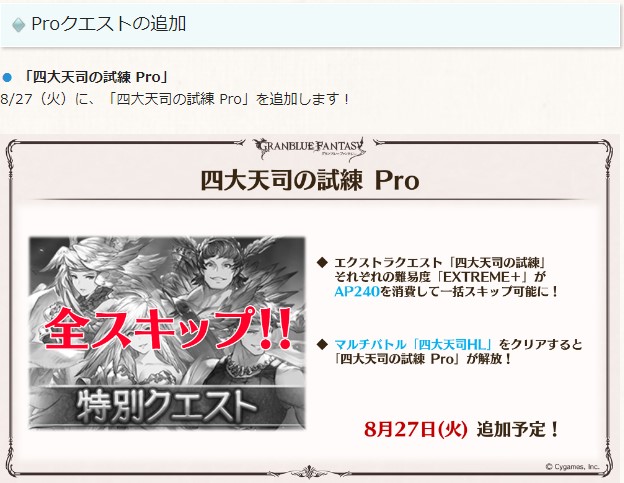This screenshot has width=624, height=483.
Task: Click the EXTREME+ difficulty text line
Action: 440,277
